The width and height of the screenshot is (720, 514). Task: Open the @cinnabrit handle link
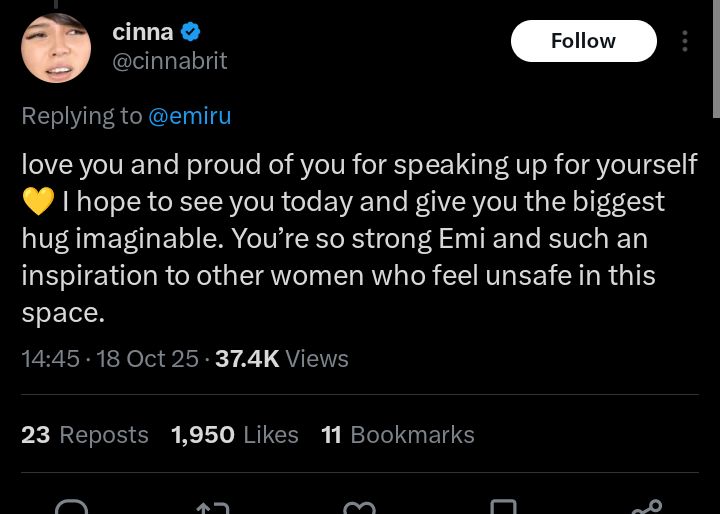click(169, 61)
